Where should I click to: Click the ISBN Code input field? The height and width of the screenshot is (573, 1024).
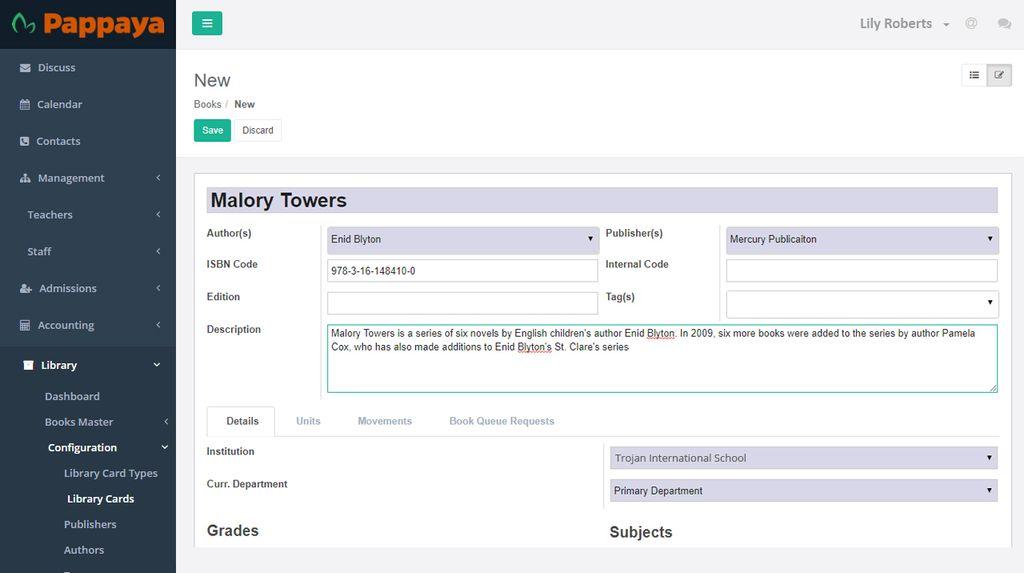(462, 271)
